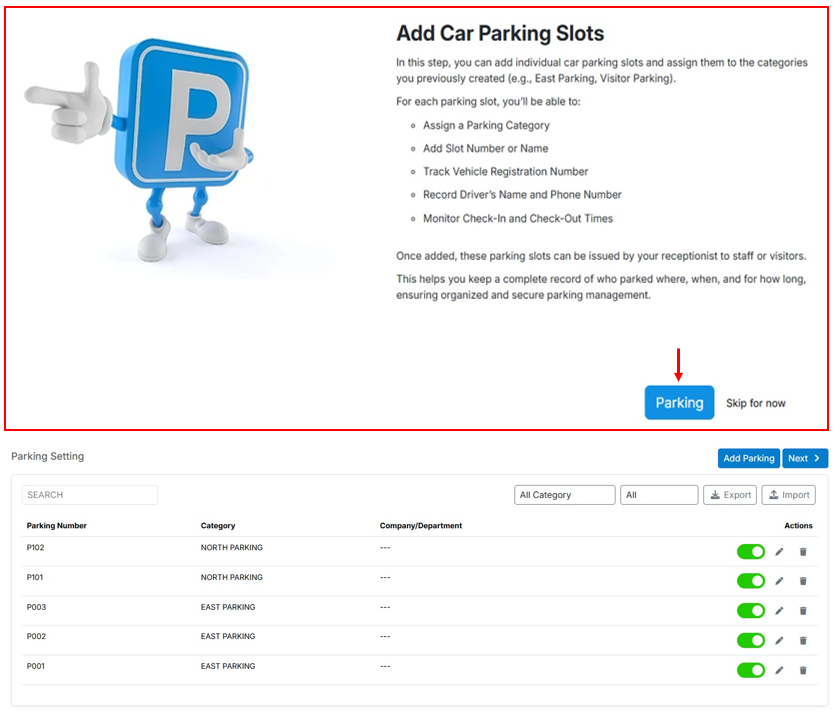
Task: Delete parking slot P101 using trash icon
Action: click(802, 581)
